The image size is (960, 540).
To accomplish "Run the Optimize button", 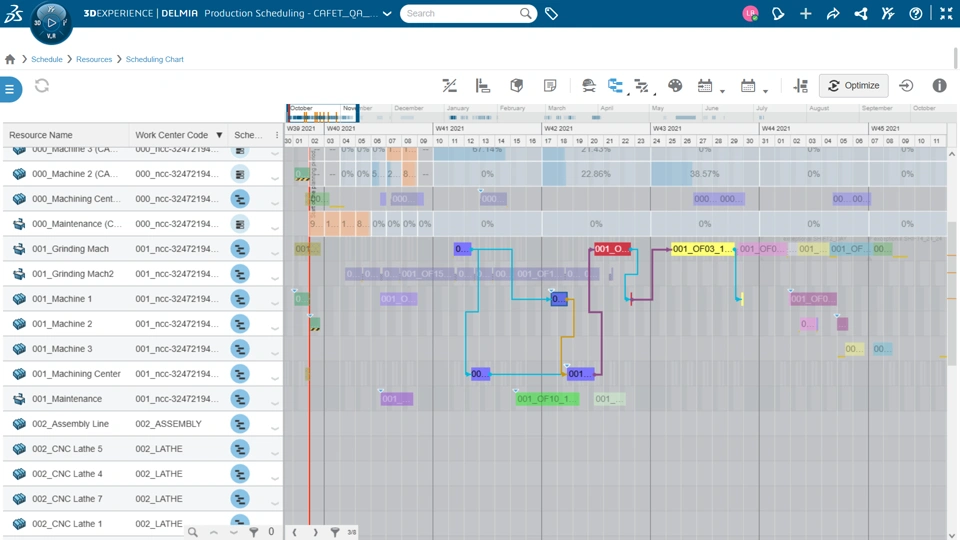I will coord(853,86).
